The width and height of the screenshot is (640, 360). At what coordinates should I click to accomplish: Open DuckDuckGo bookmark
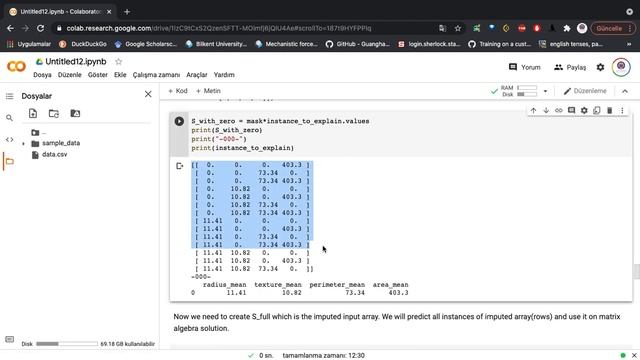(83, 44)
